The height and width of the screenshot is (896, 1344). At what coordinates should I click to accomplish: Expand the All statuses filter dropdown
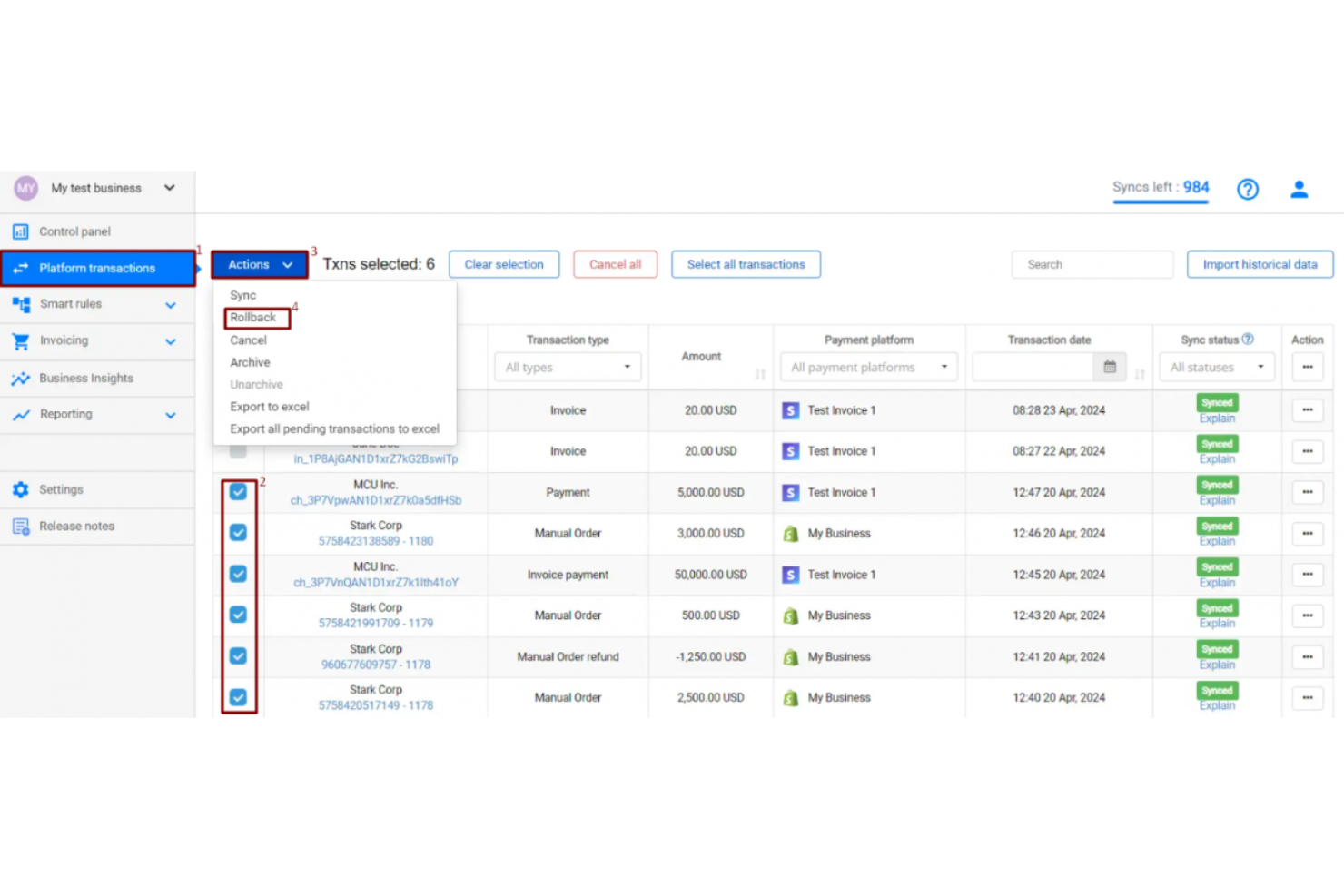[x=1216, y=367]
